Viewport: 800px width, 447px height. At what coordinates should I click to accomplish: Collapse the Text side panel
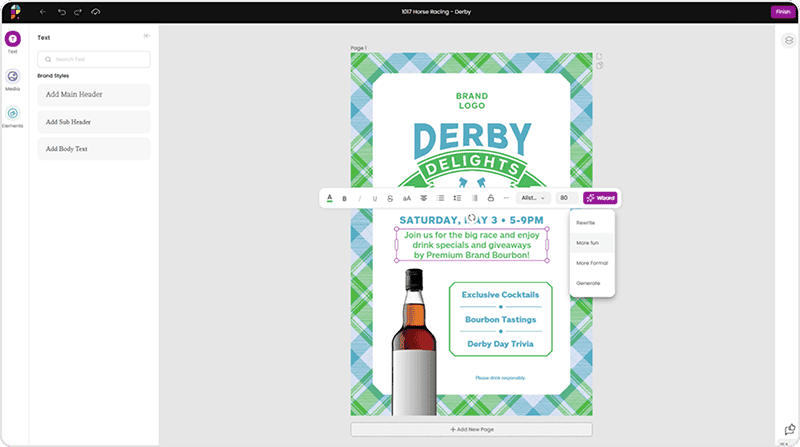(147, 36)
